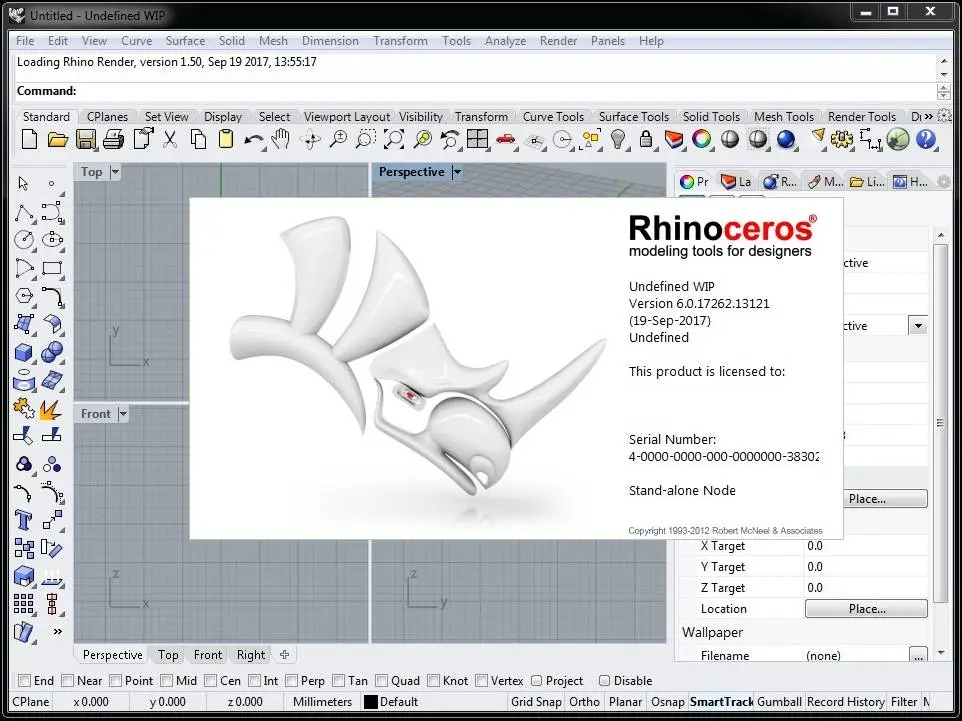Click the Copy icon in Standard toolbar
Image resolution: width=962 pixels, height=721 pixels.
point(198,139)
